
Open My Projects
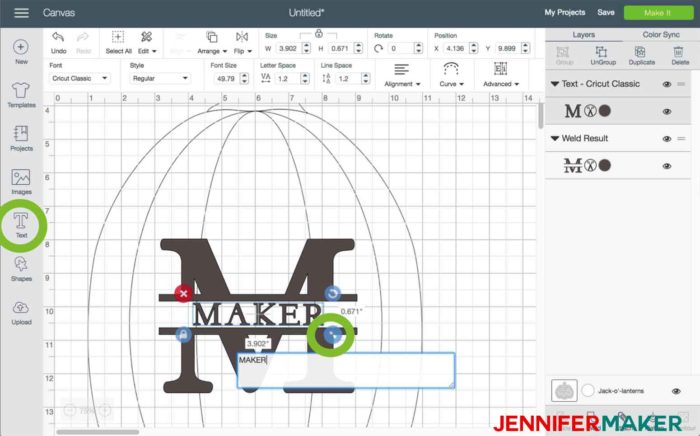click(x=564, y=12)
